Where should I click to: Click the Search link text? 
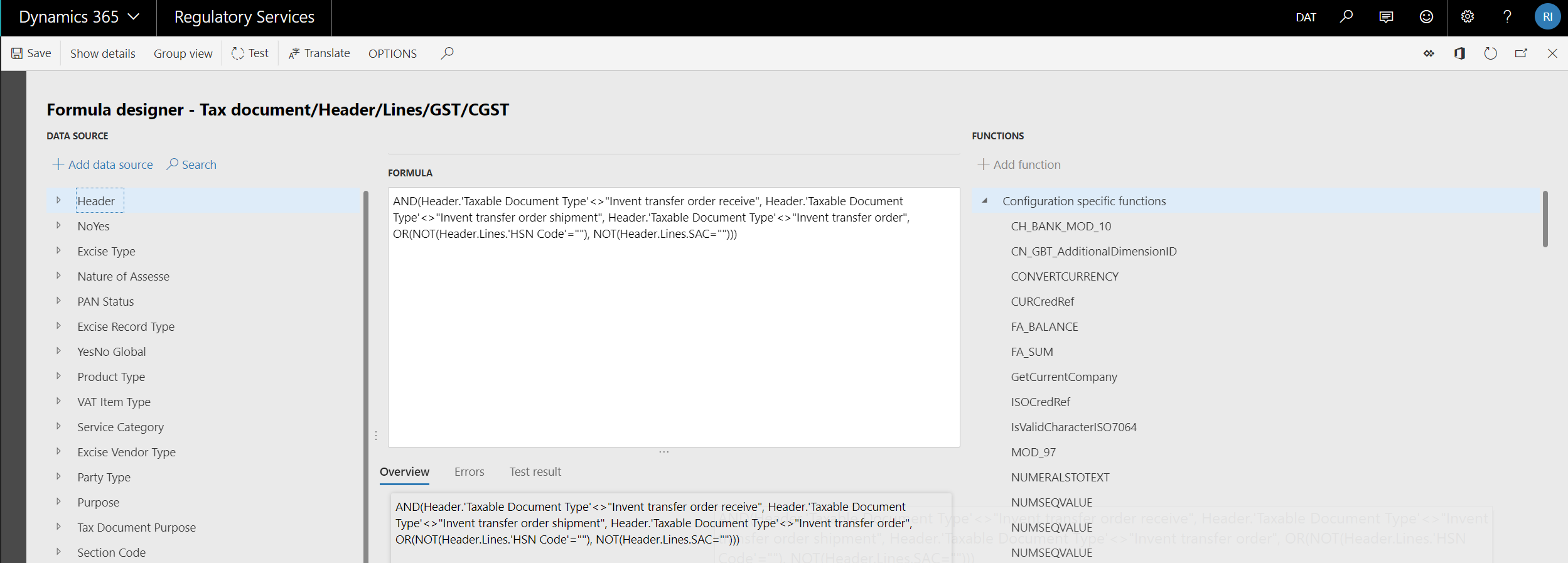[x=199, y=164]
